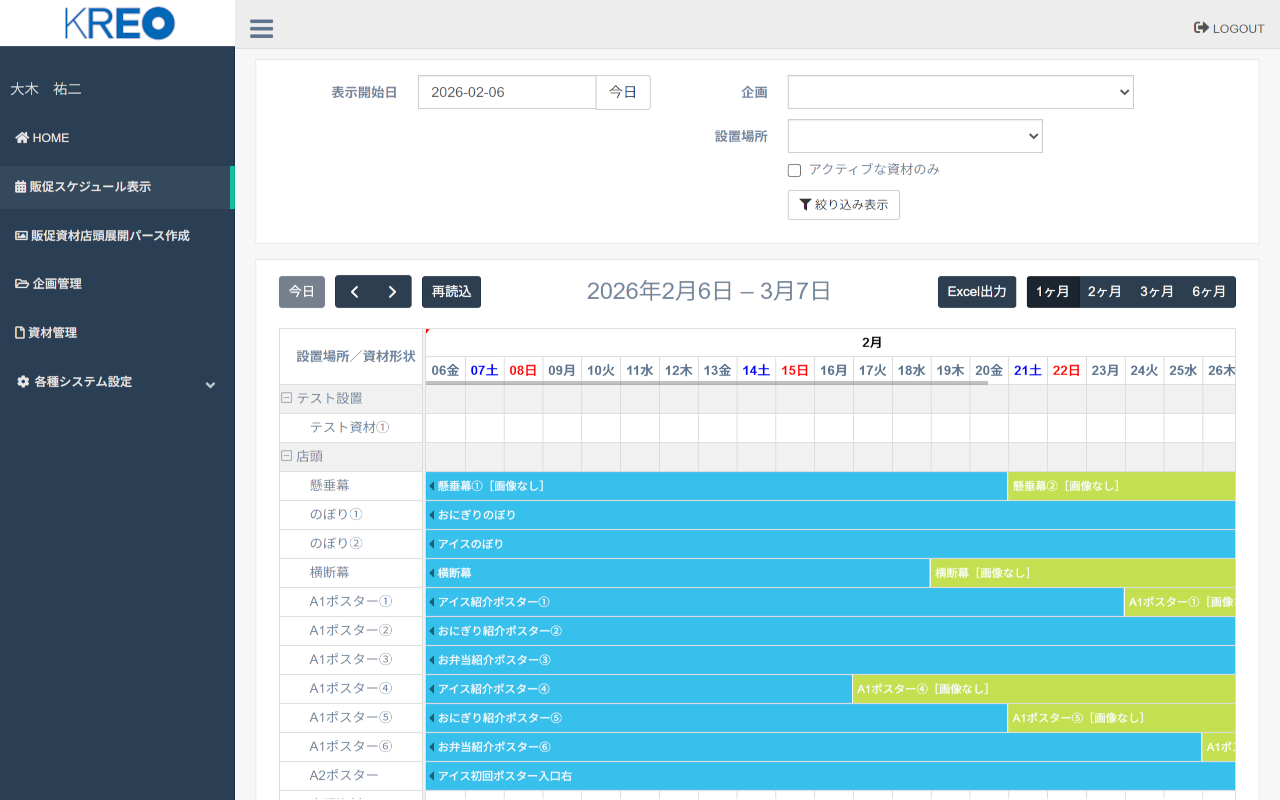1280x800 pixels.
Task: Click the LOGOUT icon link
Action: click(x=1229, y=28)
